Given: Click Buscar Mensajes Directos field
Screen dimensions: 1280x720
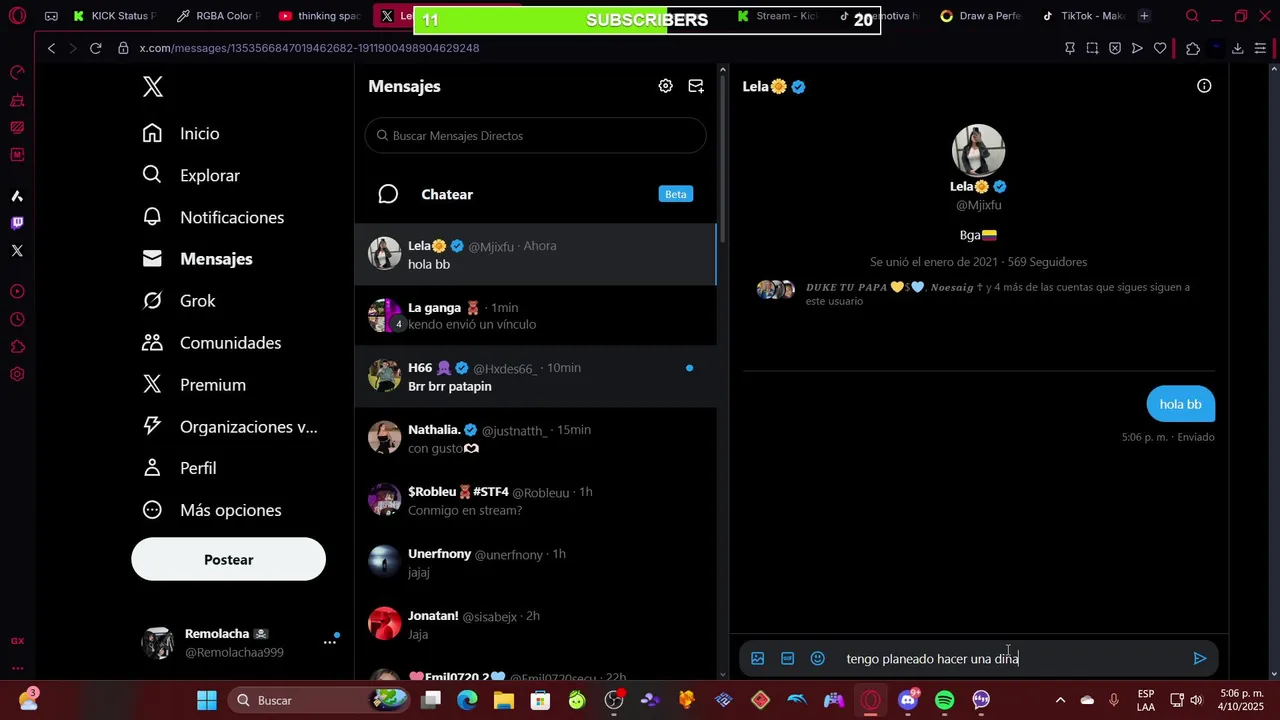Looking at the screenshot, I should 535,136.
